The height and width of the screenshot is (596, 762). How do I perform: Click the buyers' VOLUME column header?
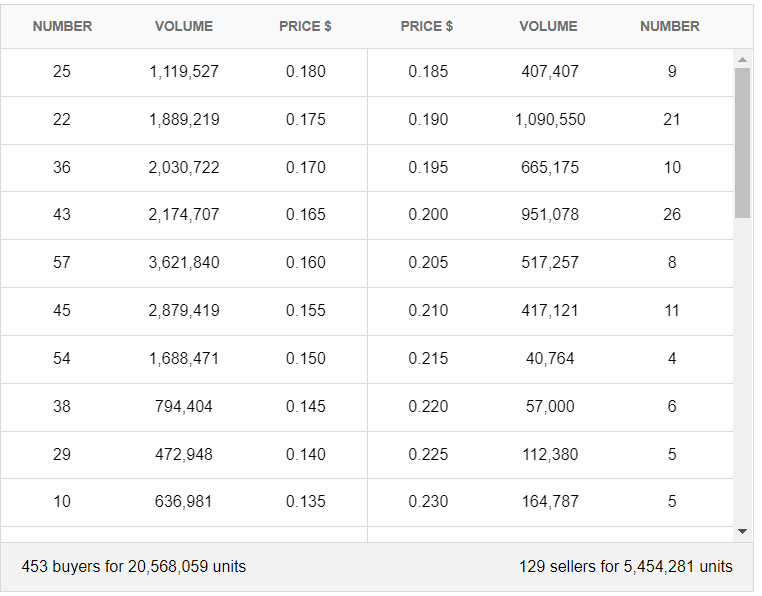coord(184,26)
